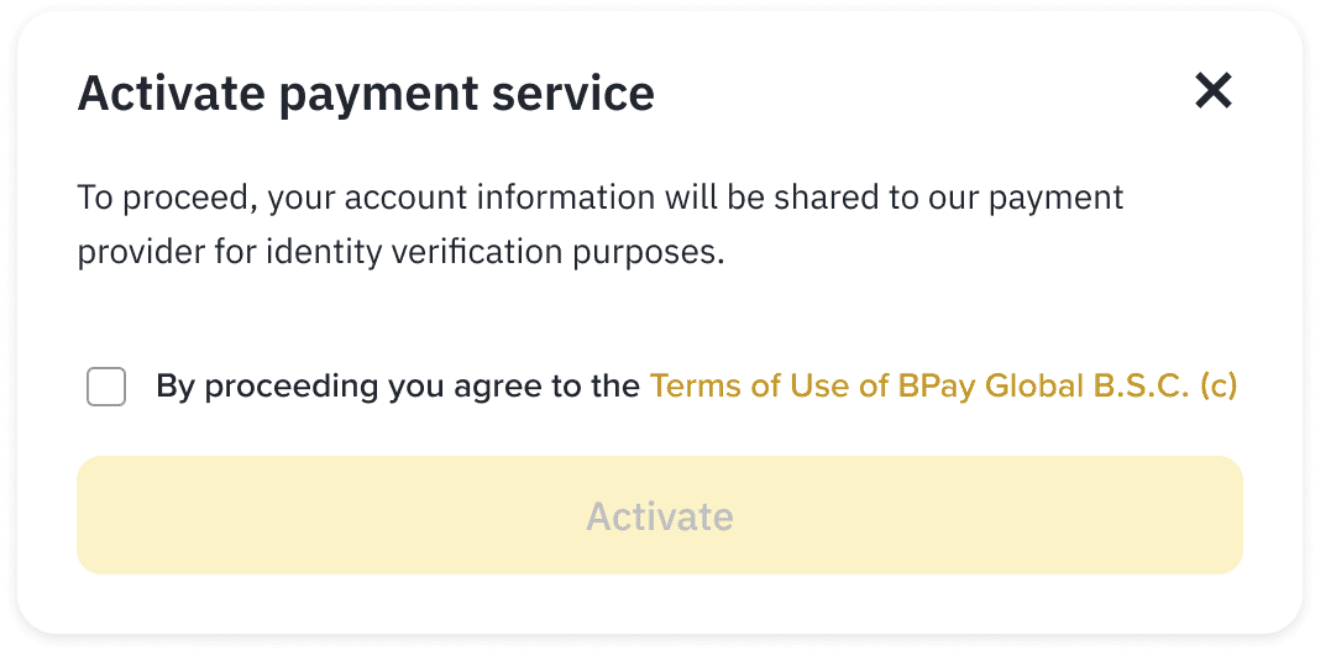Screen dimensions: 1318x650
Task: Click the 'Activate payment service' heading
Action: pyautogui.click(x=366, y=93)
